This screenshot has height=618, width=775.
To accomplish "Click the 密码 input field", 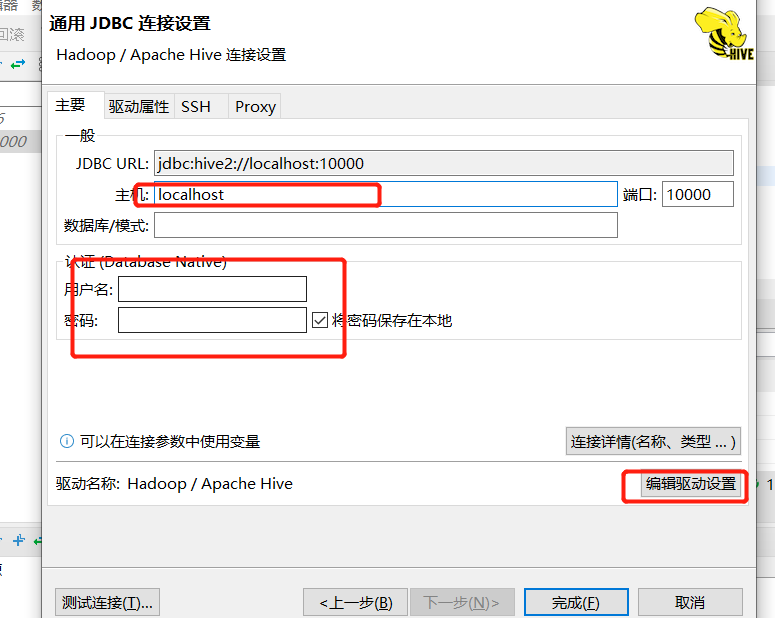I will [x=212, y=320].
